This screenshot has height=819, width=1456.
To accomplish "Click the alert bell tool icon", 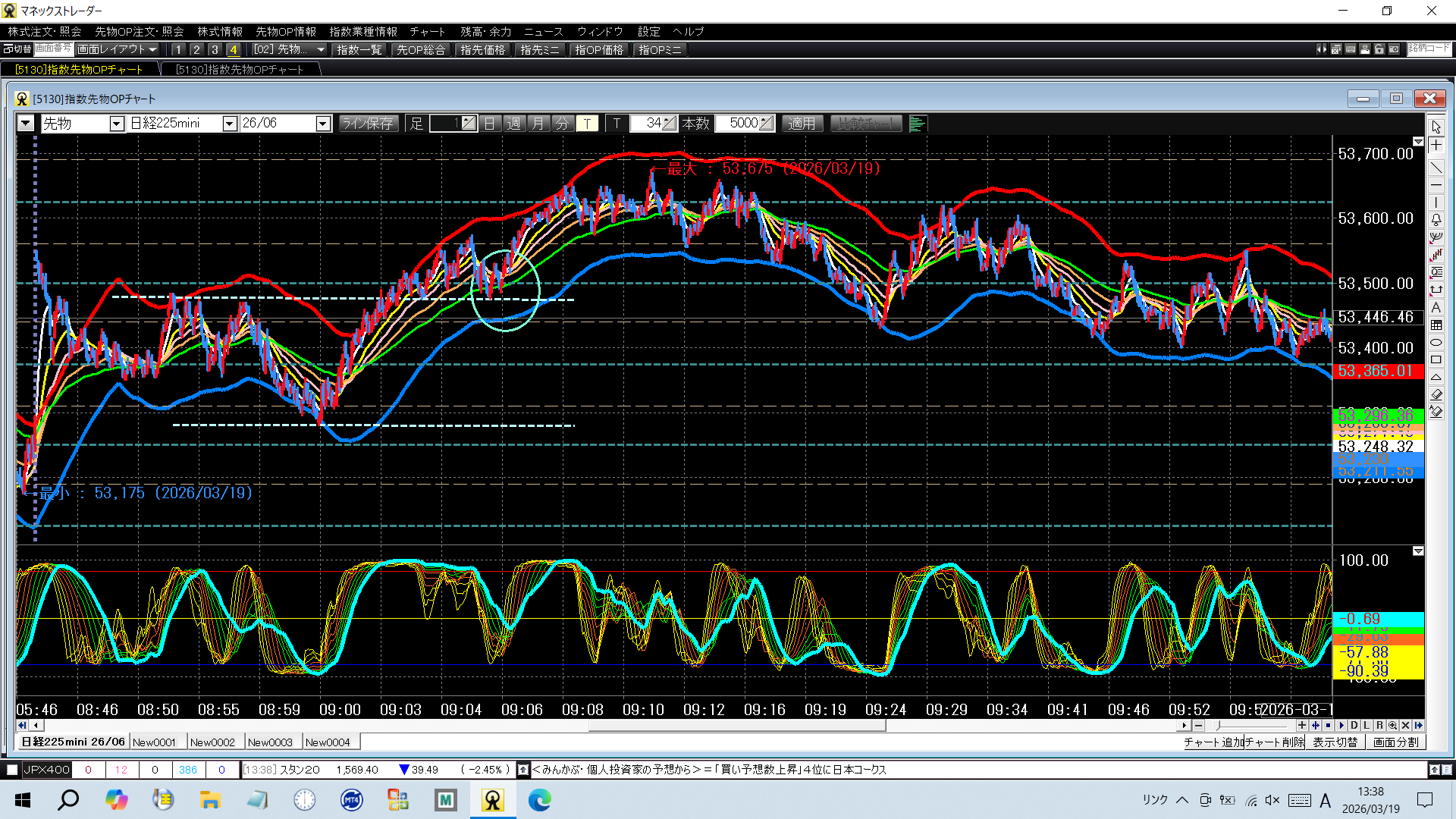I will coord(1436,220).
